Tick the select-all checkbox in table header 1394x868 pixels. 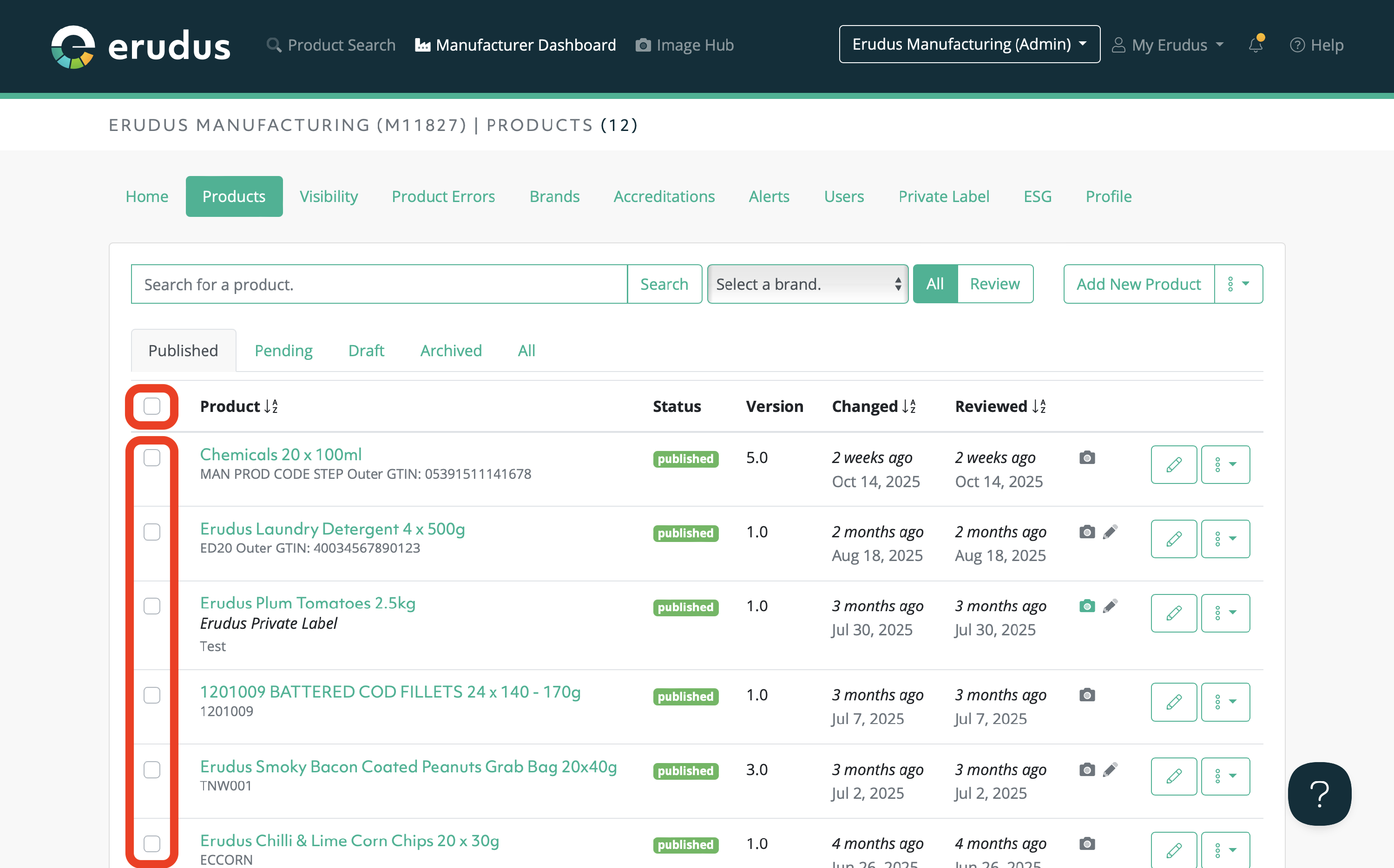pyautogui.click(x=151, y=406)
